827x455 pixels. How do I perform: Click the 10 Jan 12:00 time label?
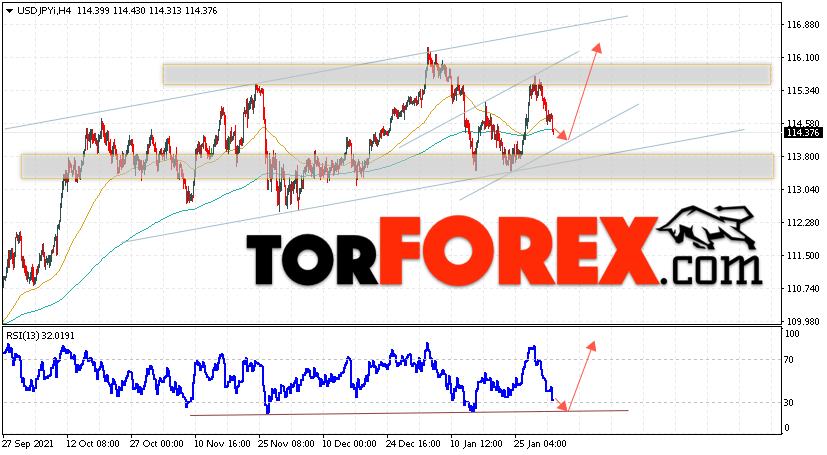coord(478,444)
